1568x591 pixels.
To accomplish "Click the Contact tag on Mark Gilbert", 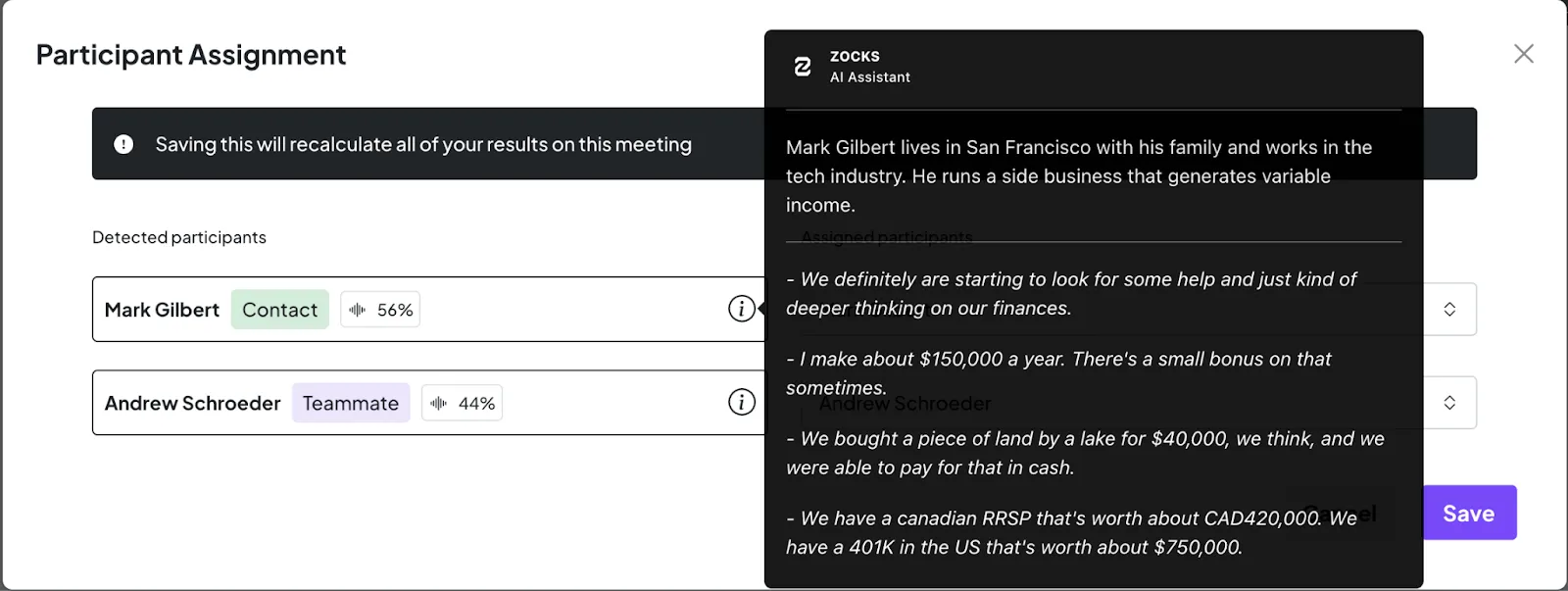I will click(x=280, y=310).
